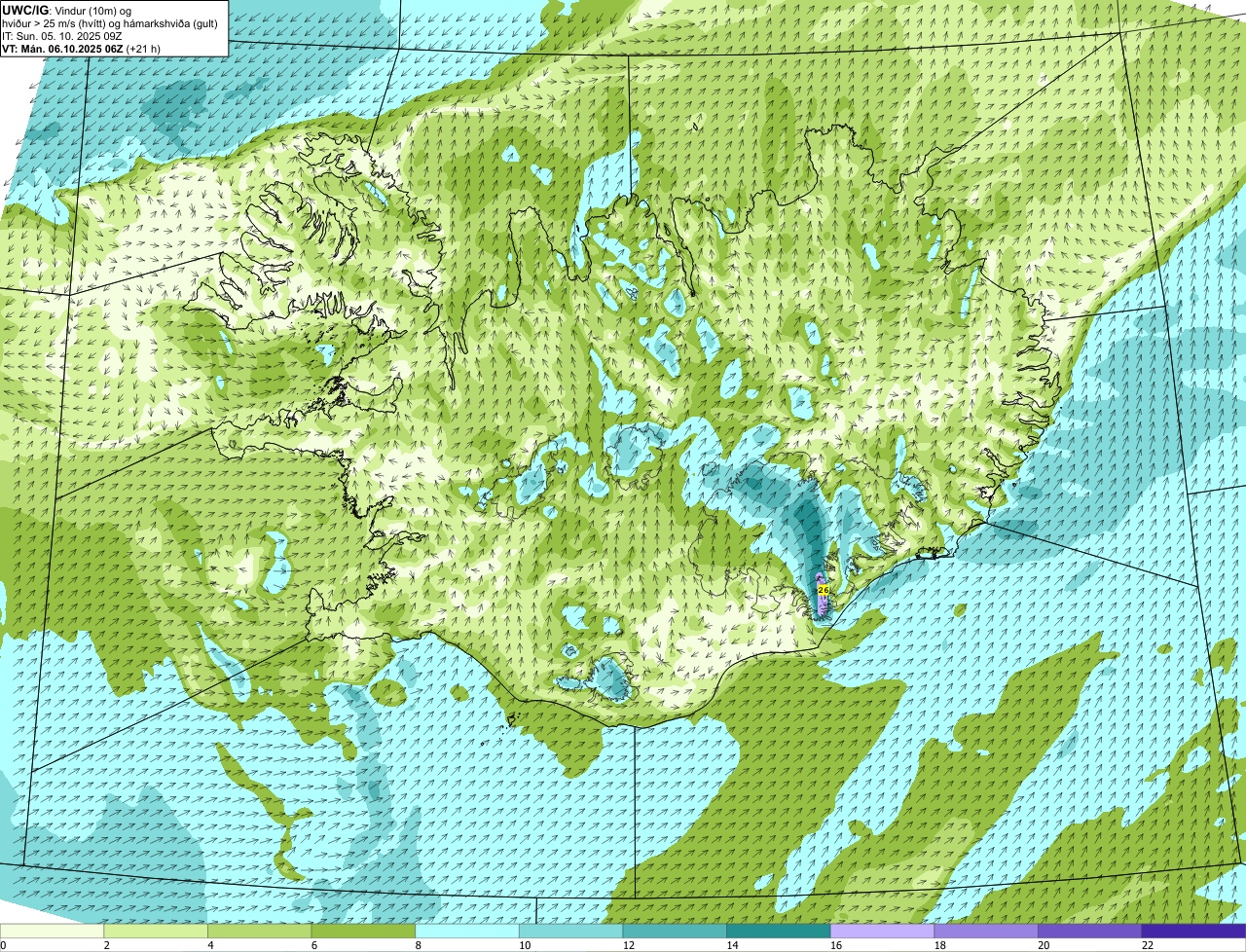The height and width of the screenshot is (952, 1246).
Task: Click the '16' scale tick label
Action: pyautogui.click(x=836, y=945)
